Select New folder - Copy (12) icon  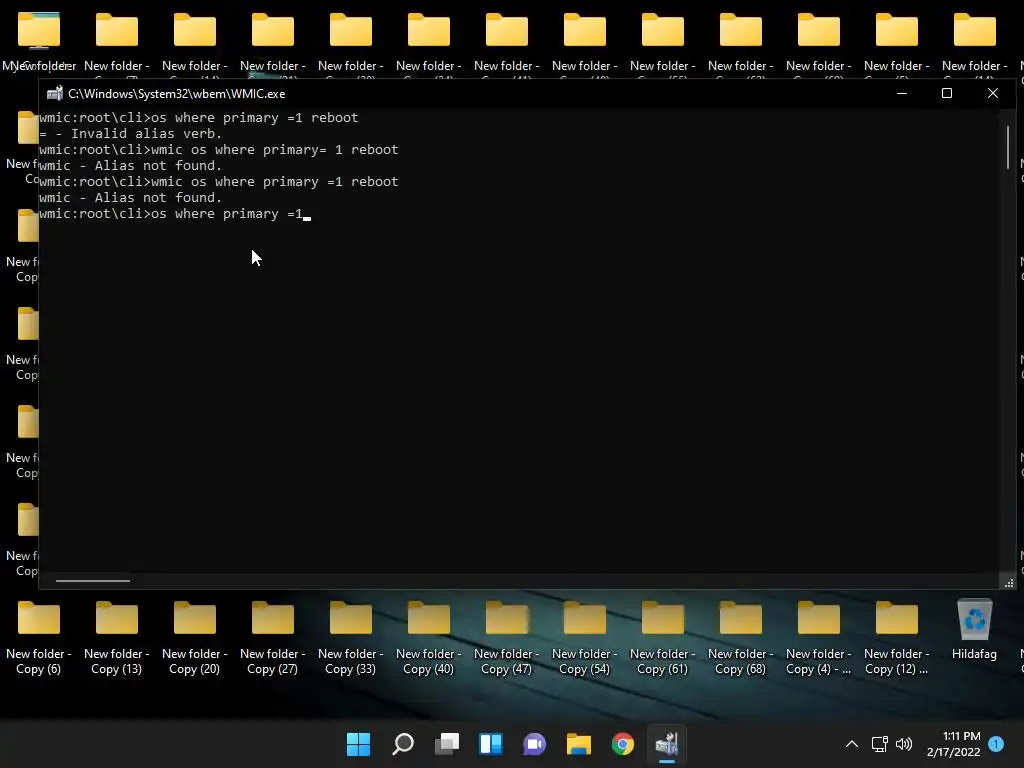pos(897,637)
